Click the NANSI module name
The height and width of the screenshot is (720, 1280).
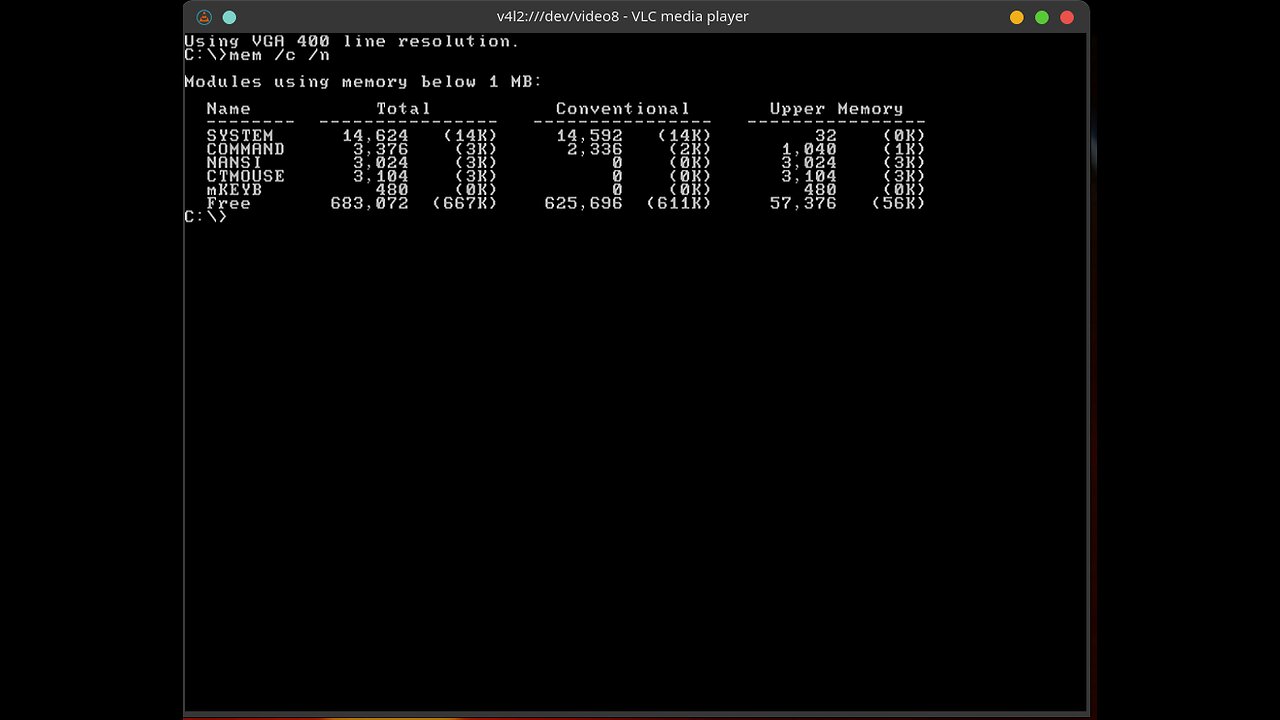[235, 163]
